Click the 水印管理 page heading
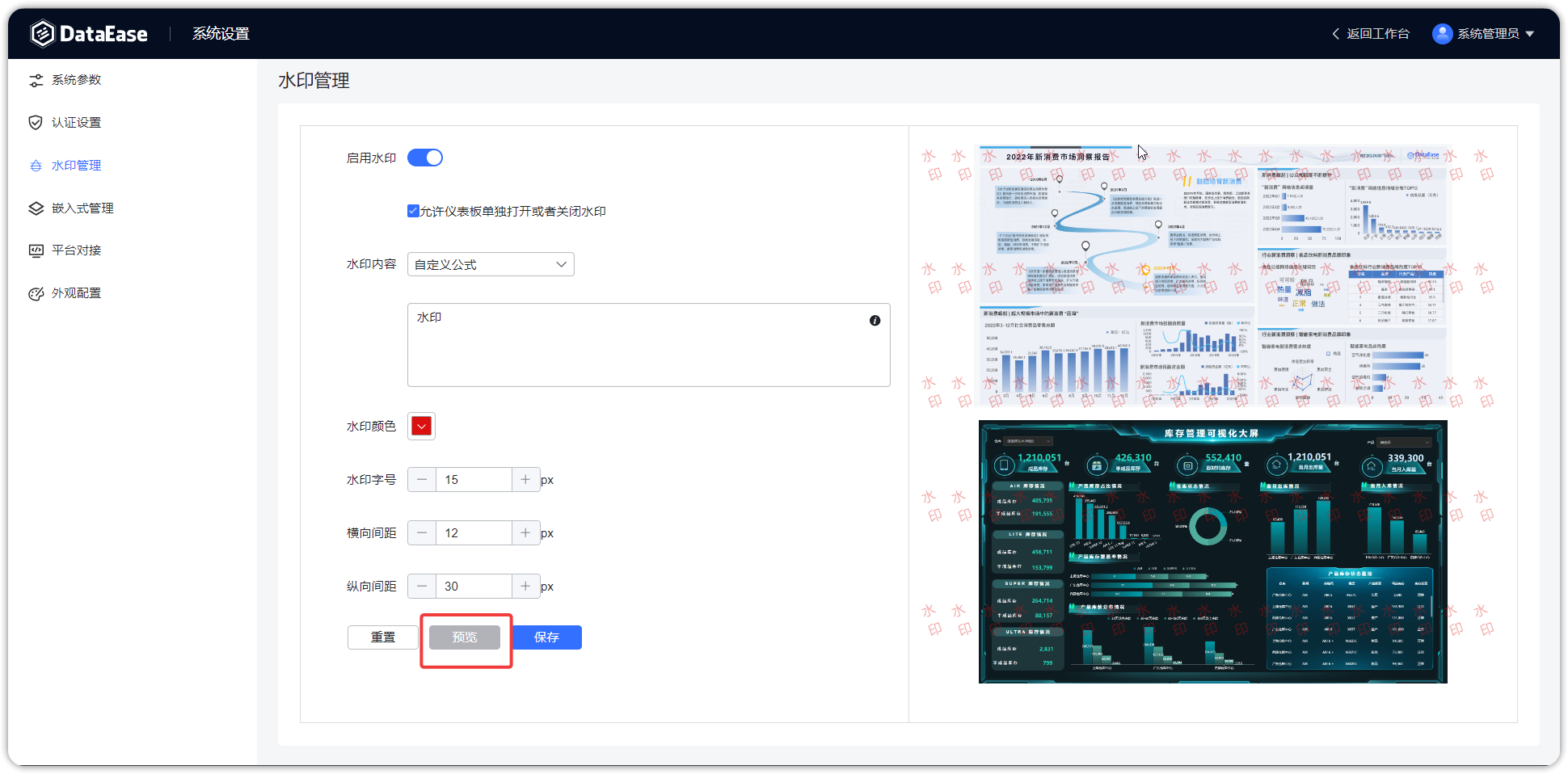 point(314,81)
